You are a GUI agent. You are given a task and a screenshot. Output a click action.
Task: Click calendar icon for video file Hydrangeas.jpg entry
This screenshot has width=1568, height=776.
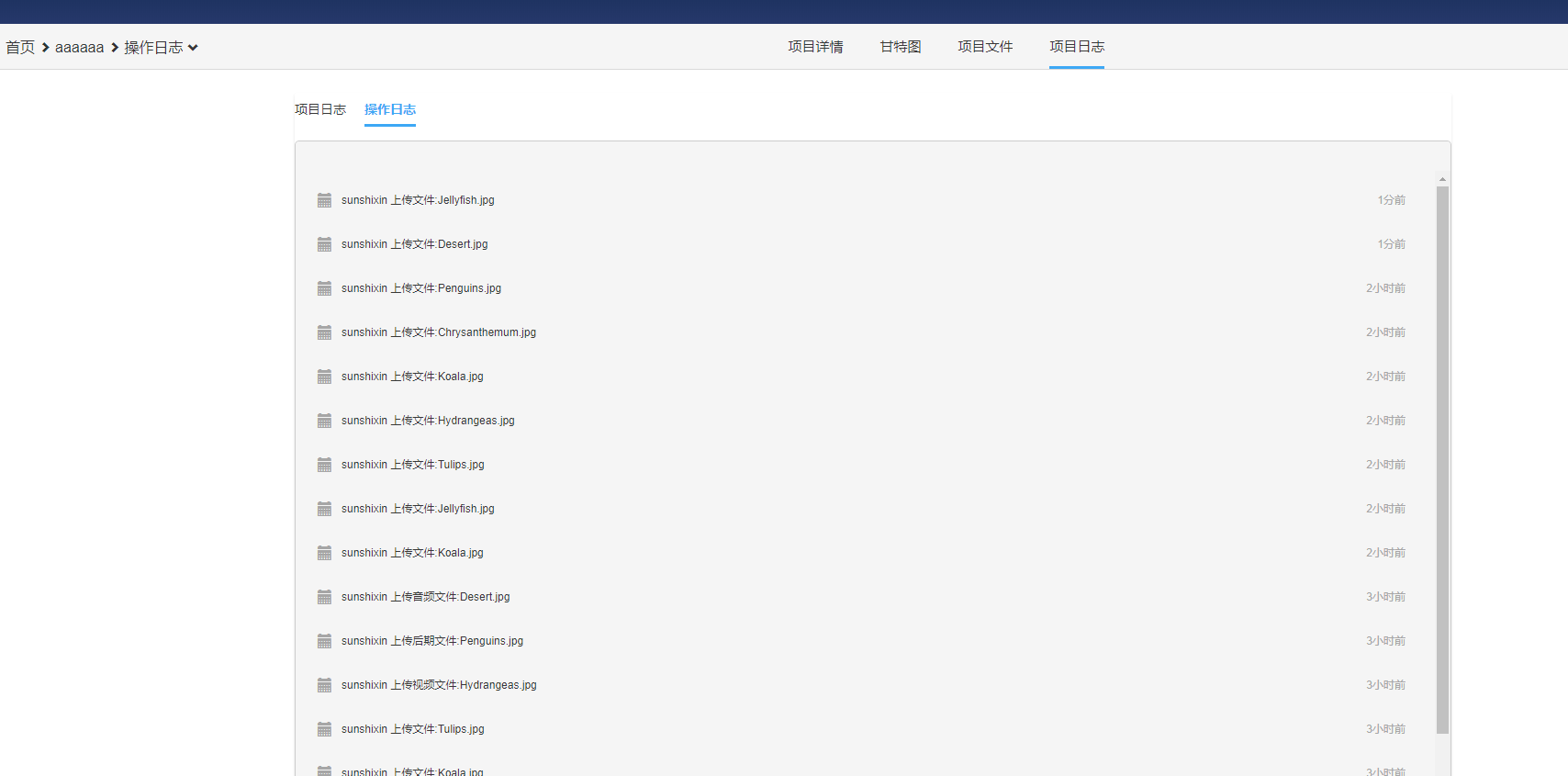[324, 685]
